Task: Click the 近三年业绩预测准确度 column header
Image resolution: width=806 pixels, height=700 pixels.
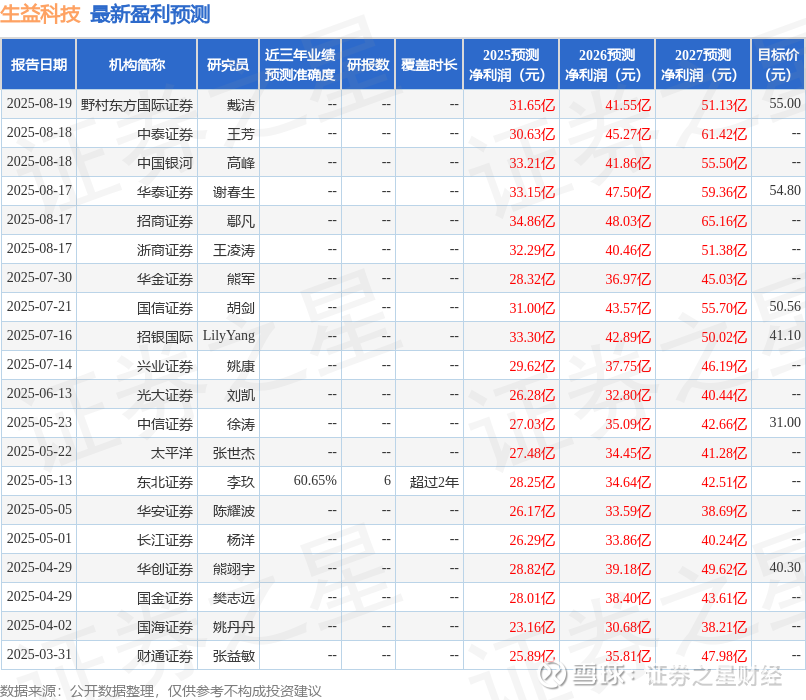Action: [x=300, y=64]
